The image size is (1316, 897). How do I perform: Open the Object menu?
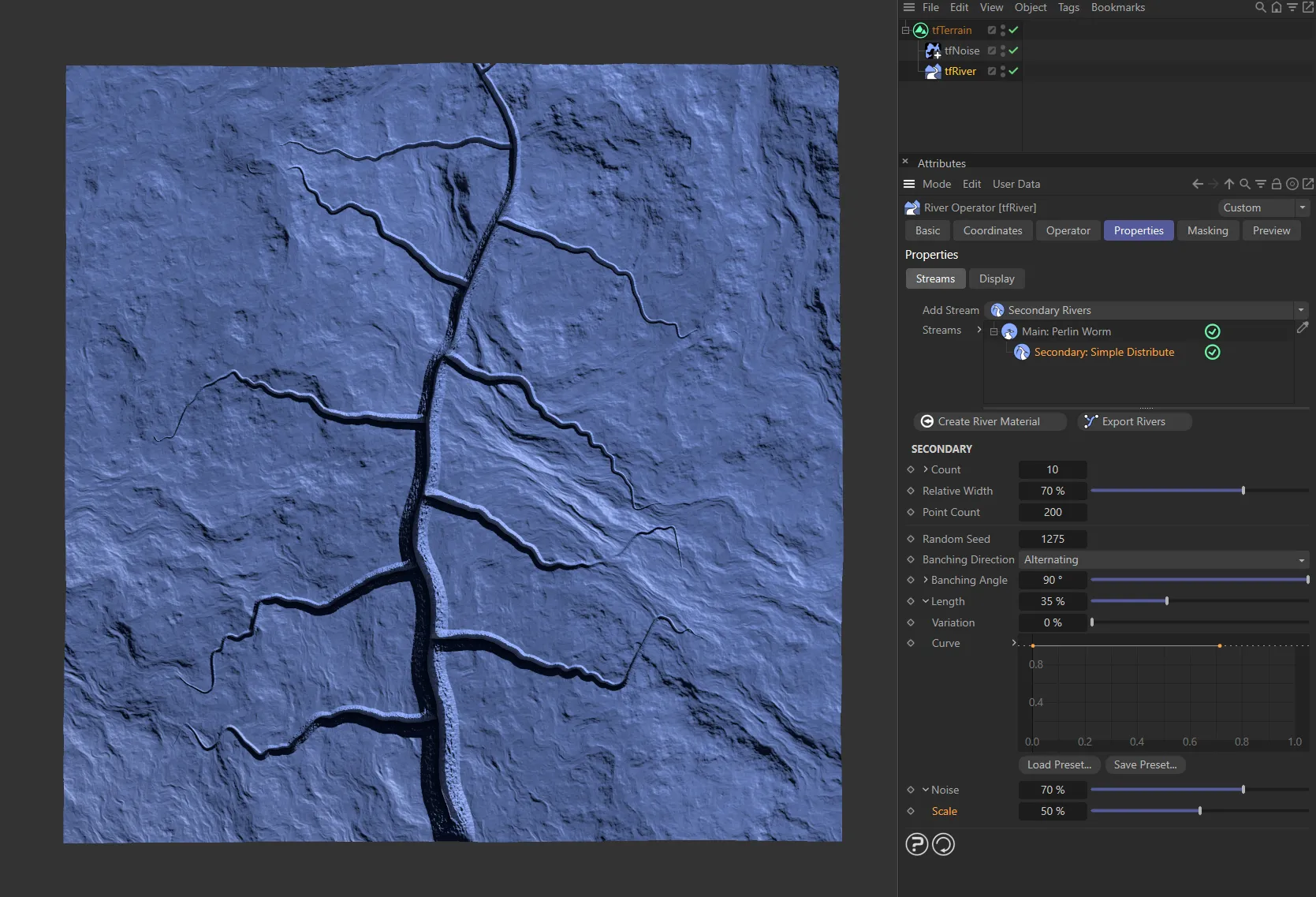[x=1030, y=7]
